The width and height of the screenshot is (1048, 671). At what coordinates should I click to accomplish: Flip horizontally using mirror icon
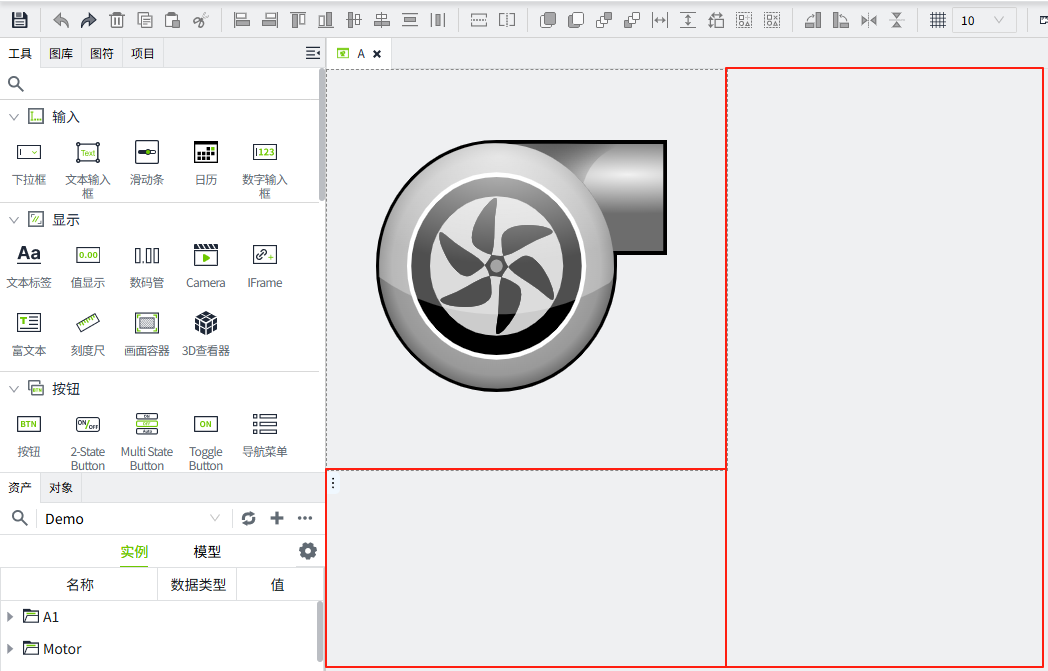[868, 20]
